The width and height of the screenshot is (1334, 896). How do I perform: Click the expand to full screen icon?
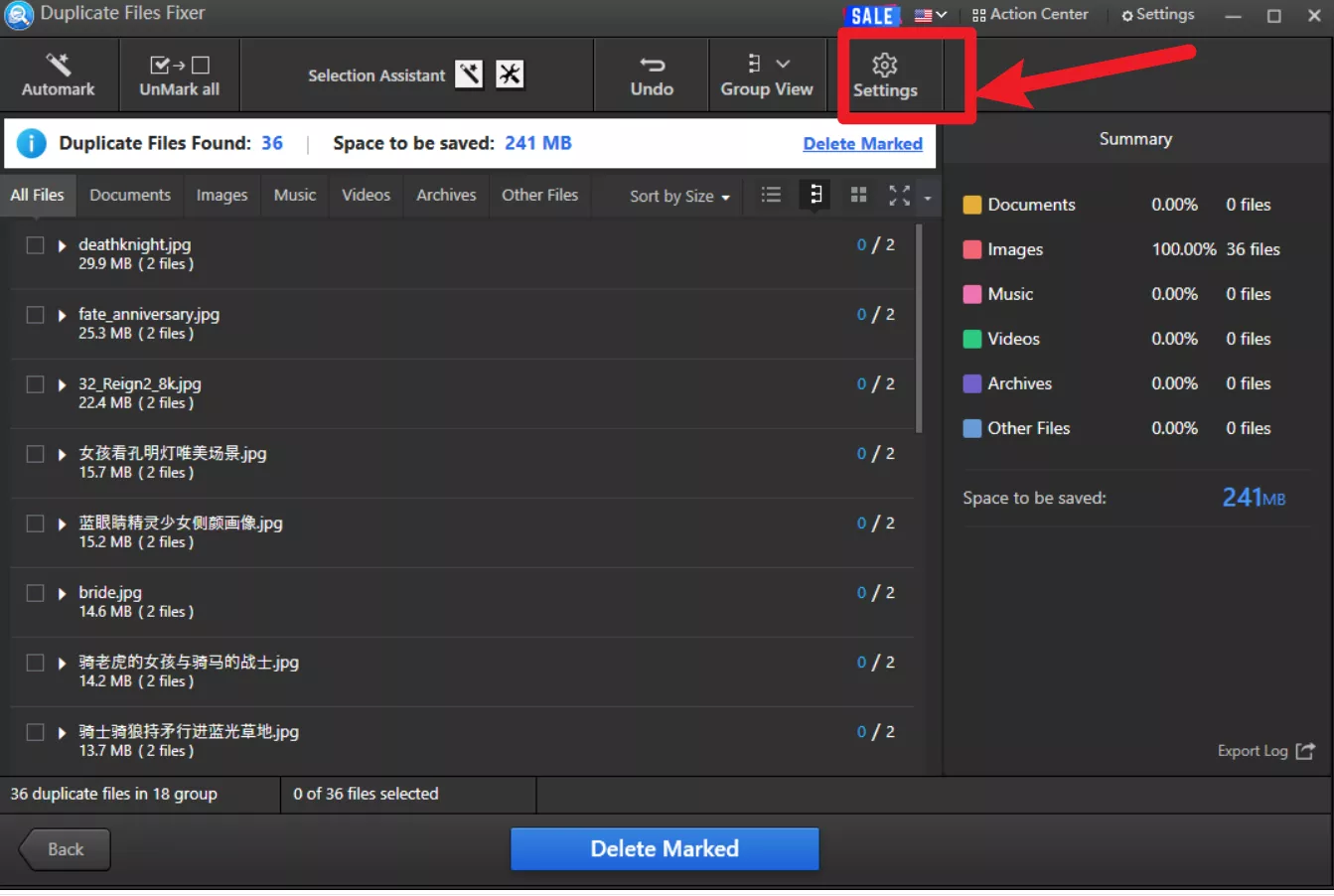point(900,195)
